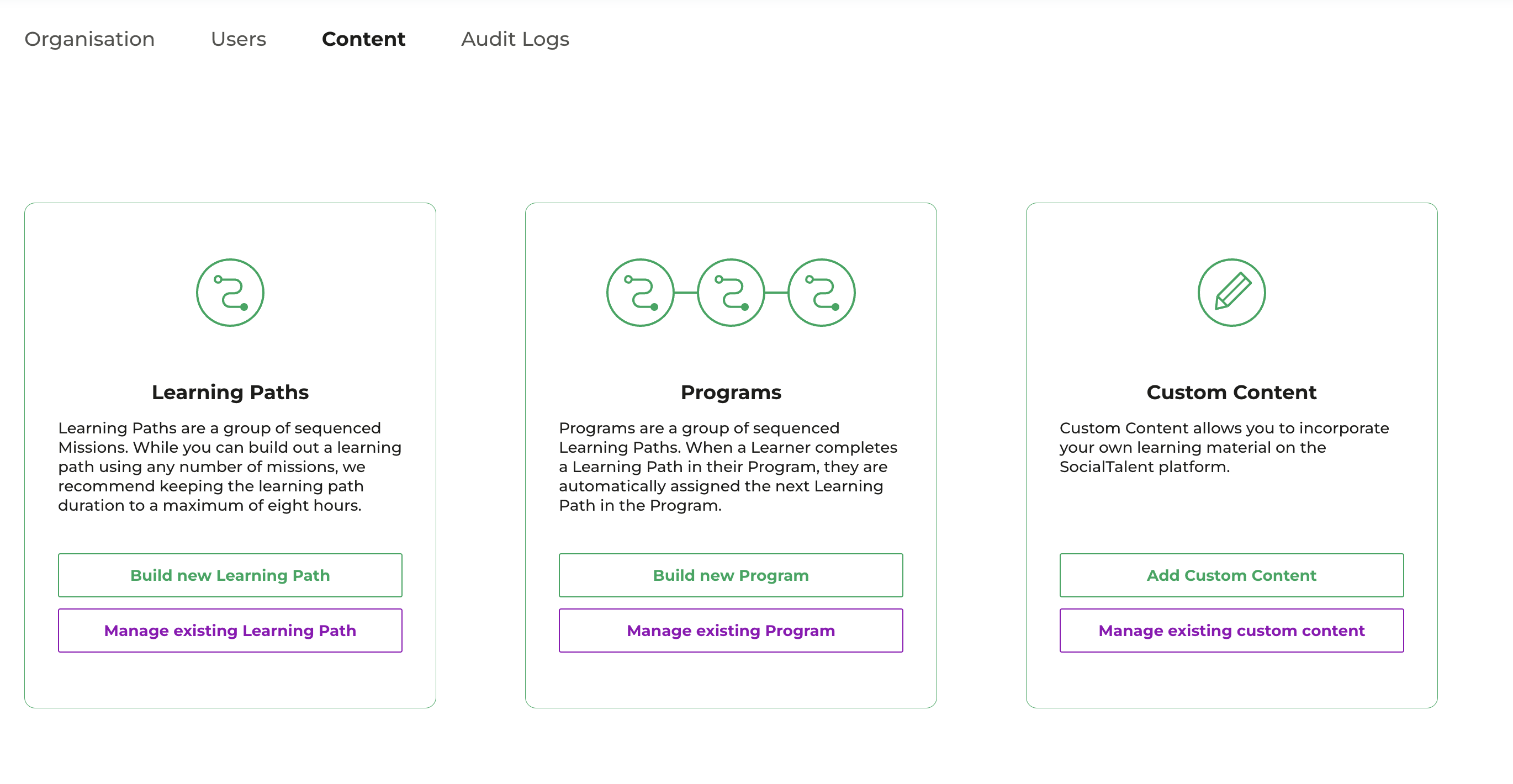
Task: Click the Learning Paths card heading
Action: [230, 391]
